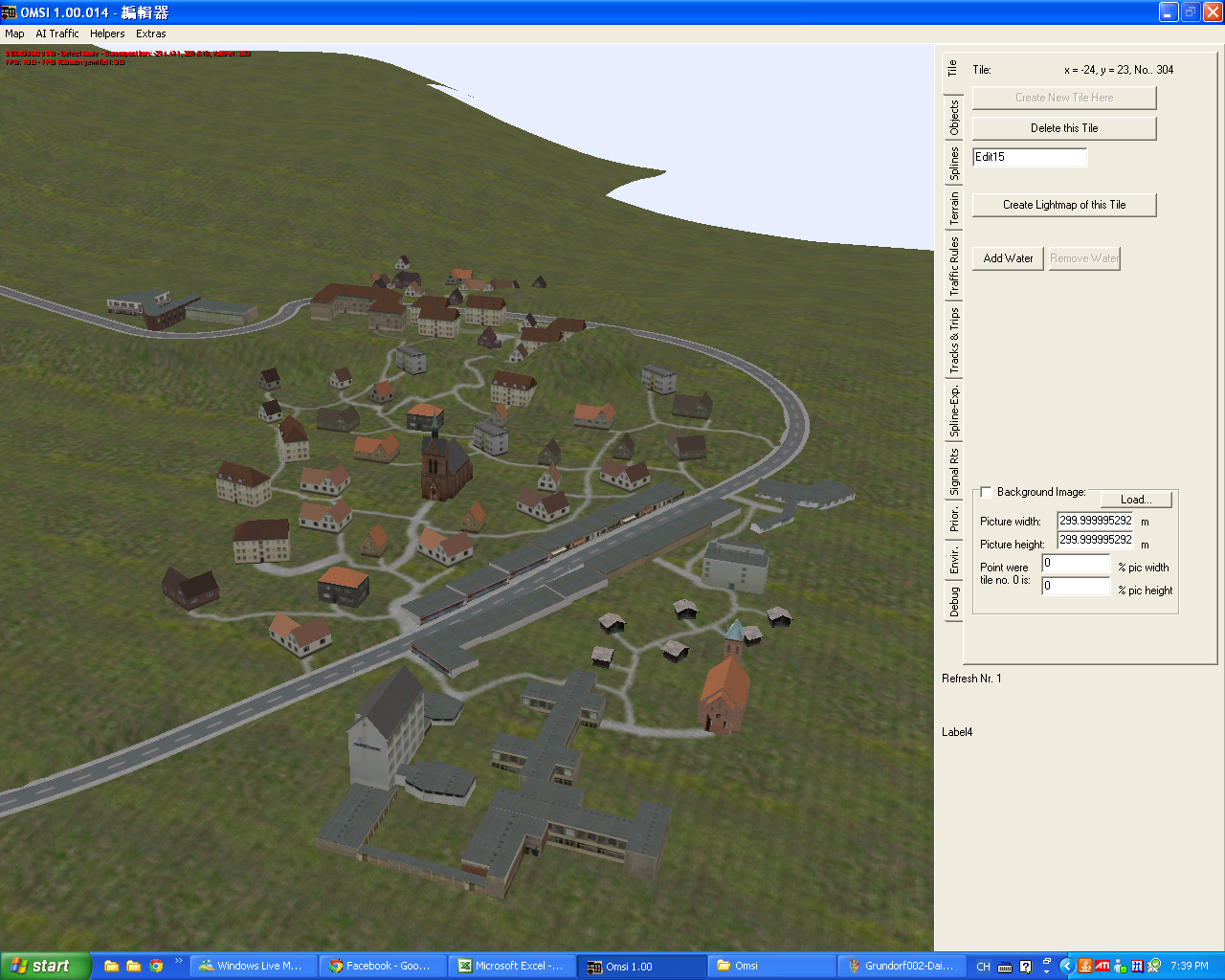The height and width of the screenshot is (980, 1225).
Task: Expand hidden Quick Launch icons chevron
Action: coord(178,961)
